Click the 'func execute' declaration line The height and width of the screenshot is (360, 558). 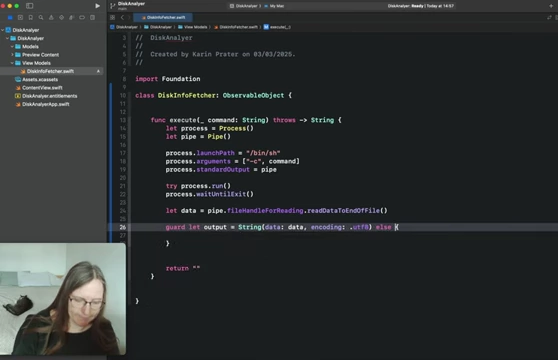click(246, 120)
